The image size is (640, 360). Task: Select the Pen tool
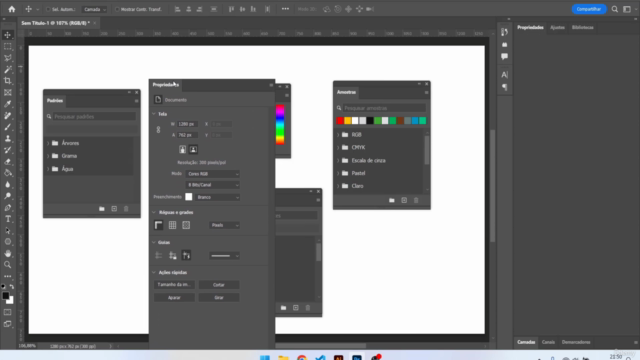tap(8, 207)
